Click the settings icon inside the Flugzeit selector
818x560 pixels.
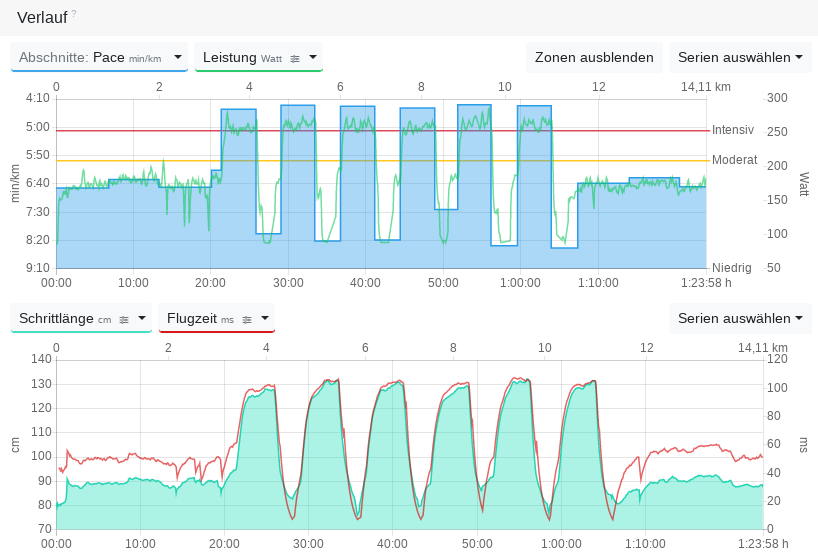247,319
